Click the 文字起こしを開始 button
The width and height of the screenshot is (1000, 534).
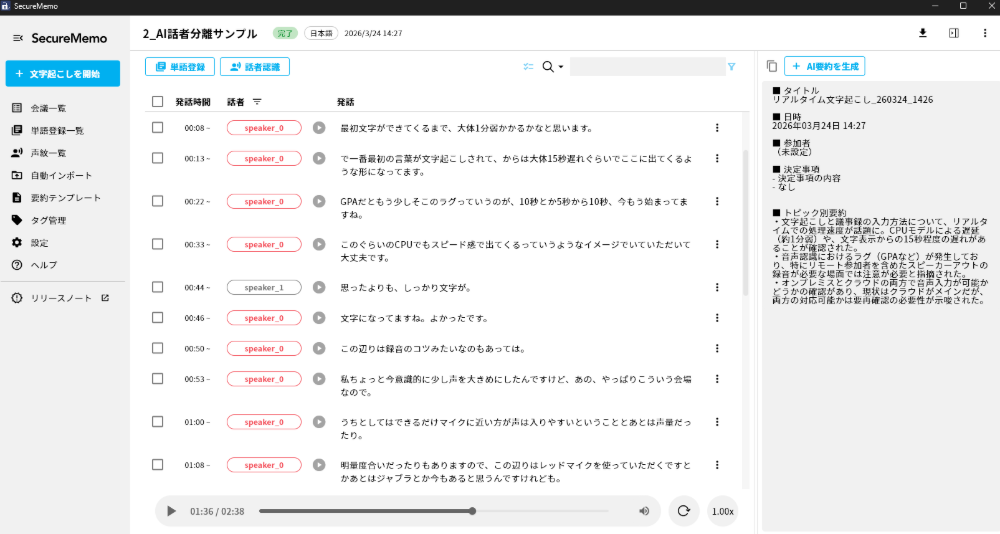pyautogui.click(x=62, y=73)
